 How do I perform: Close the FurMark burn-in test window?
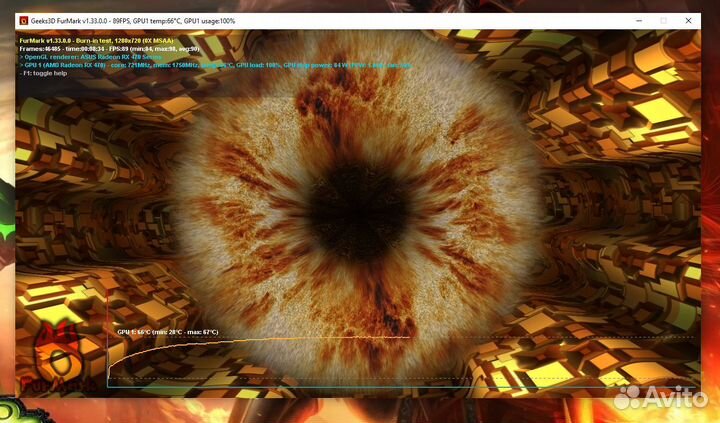coord(688,21)
